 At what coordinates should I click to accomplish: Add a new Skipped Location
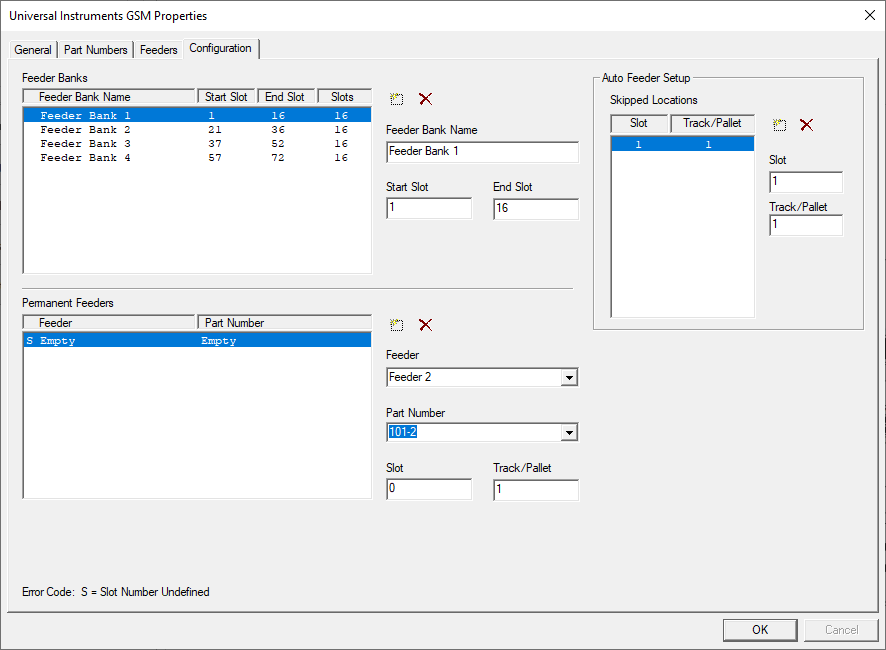(780, 123)
